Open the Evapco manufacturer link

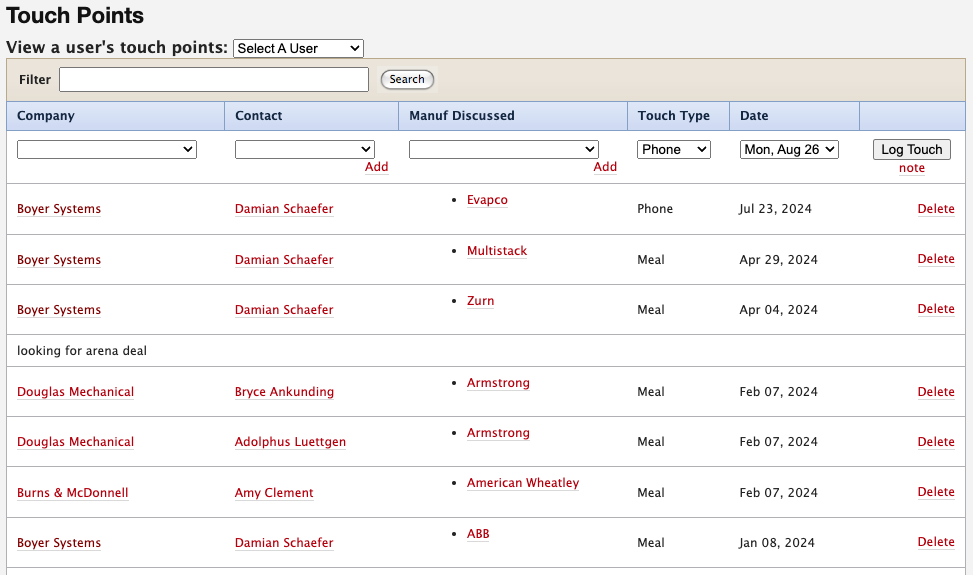(x=487, y=200)
